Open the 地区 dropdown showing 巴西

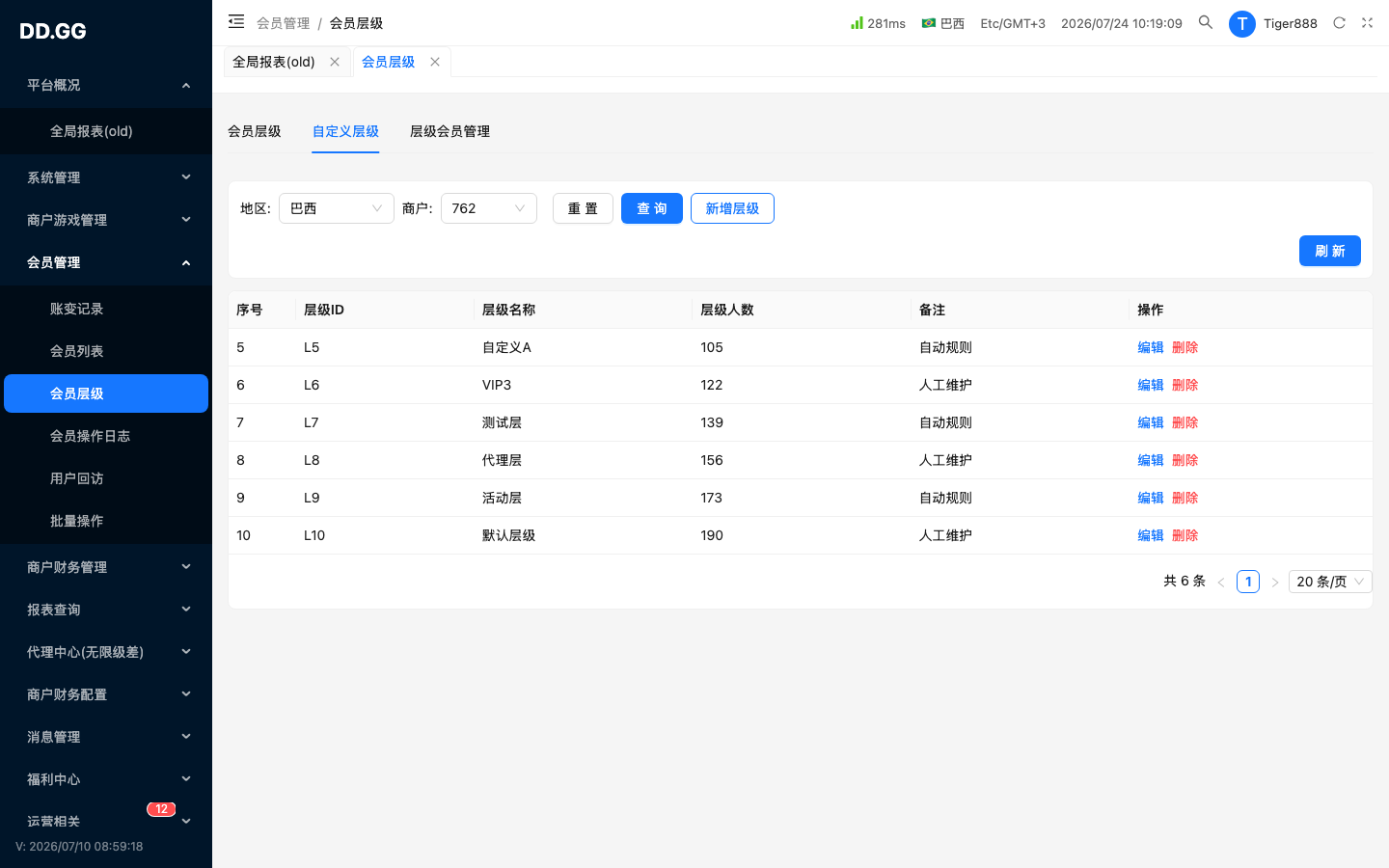coord(337,208)
